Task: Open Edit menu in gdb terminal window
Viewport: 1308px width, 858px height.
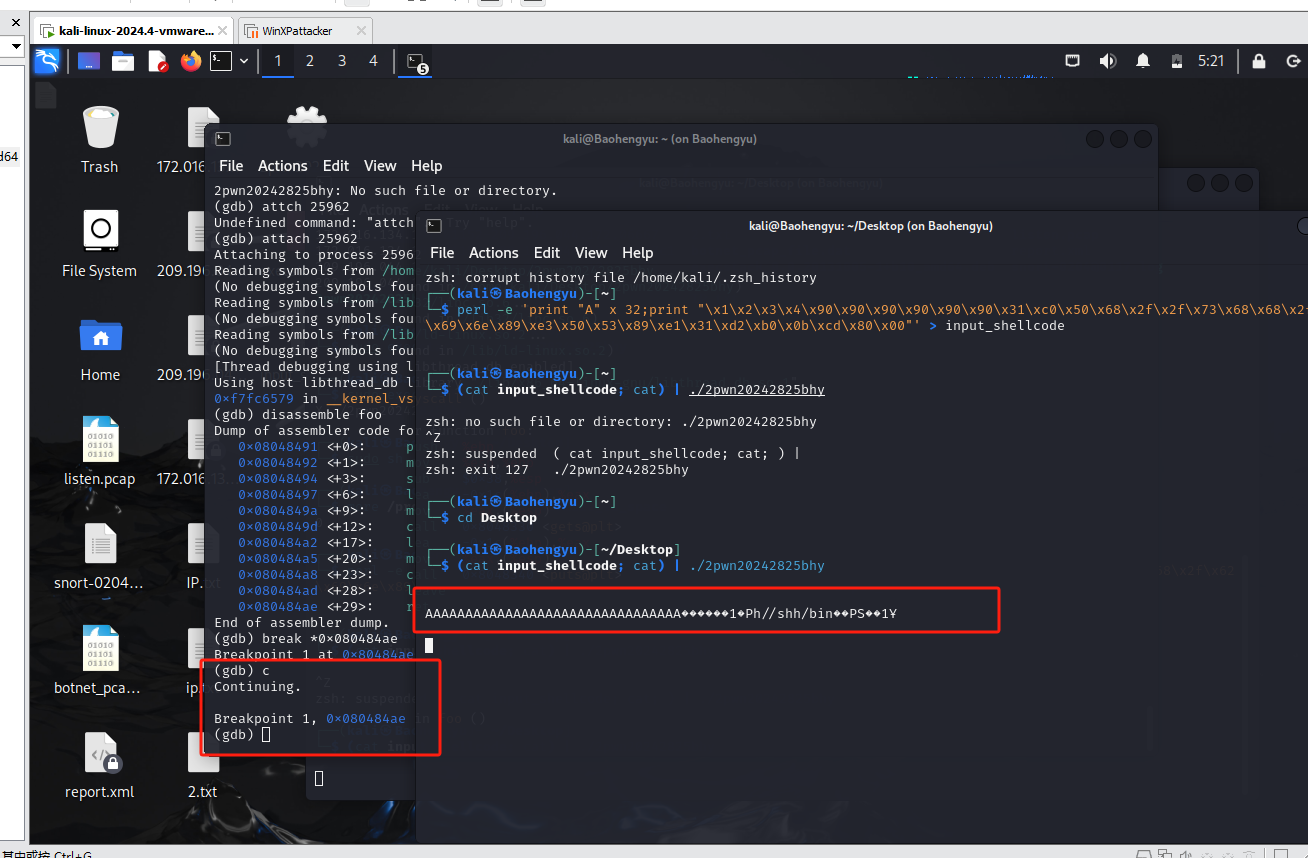Action: tap(336, 166)
